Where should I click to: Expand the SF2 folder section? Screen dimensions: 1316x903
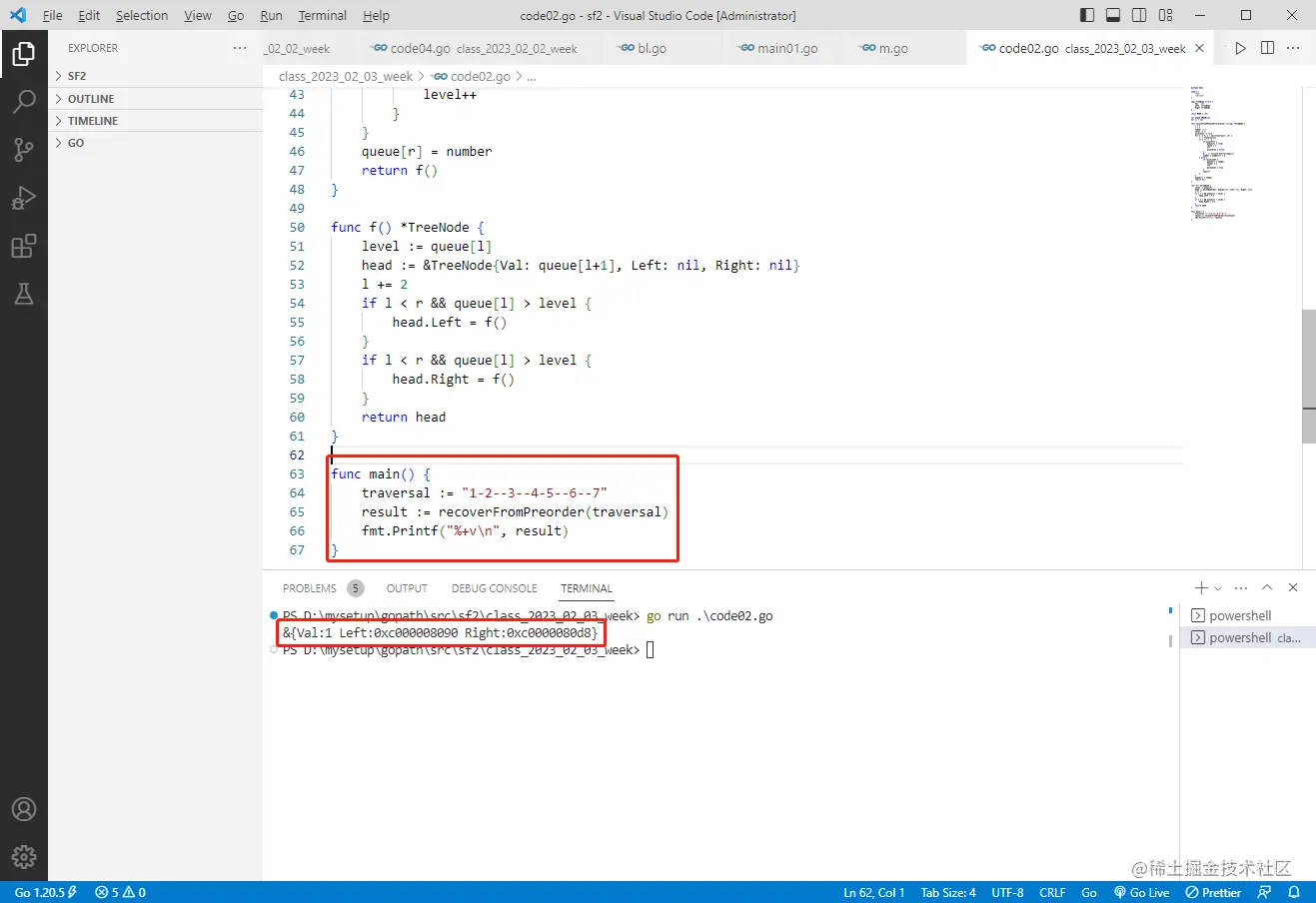155,76
